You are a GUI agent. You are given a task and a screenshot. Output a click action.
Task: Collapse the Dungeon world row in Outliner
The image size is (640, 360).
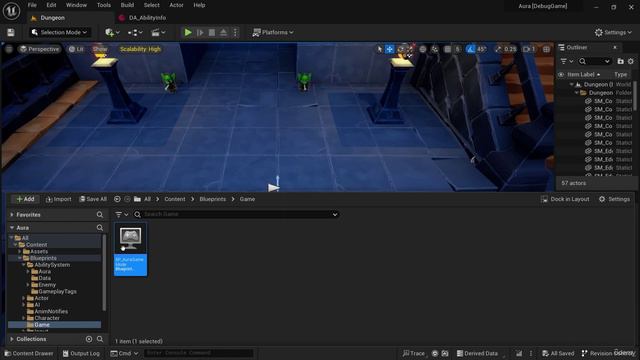click(x=571, y=84)
